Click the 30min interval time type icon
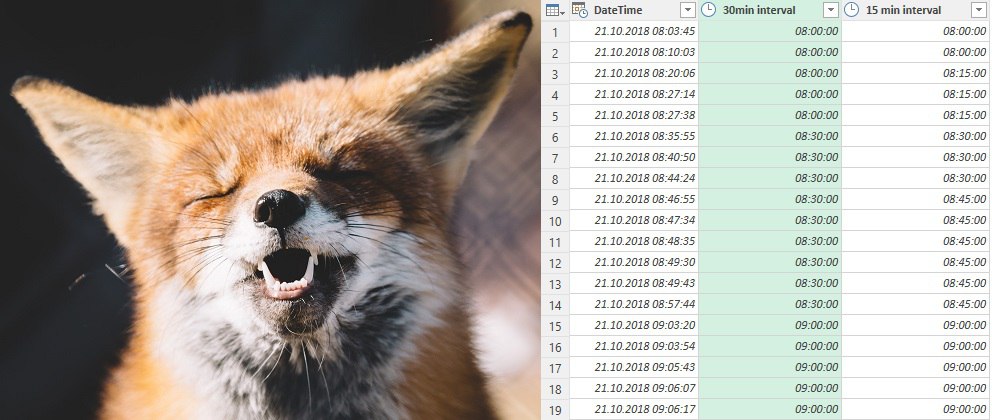Screen dimensions: 992x420 (x=708, y=9)
